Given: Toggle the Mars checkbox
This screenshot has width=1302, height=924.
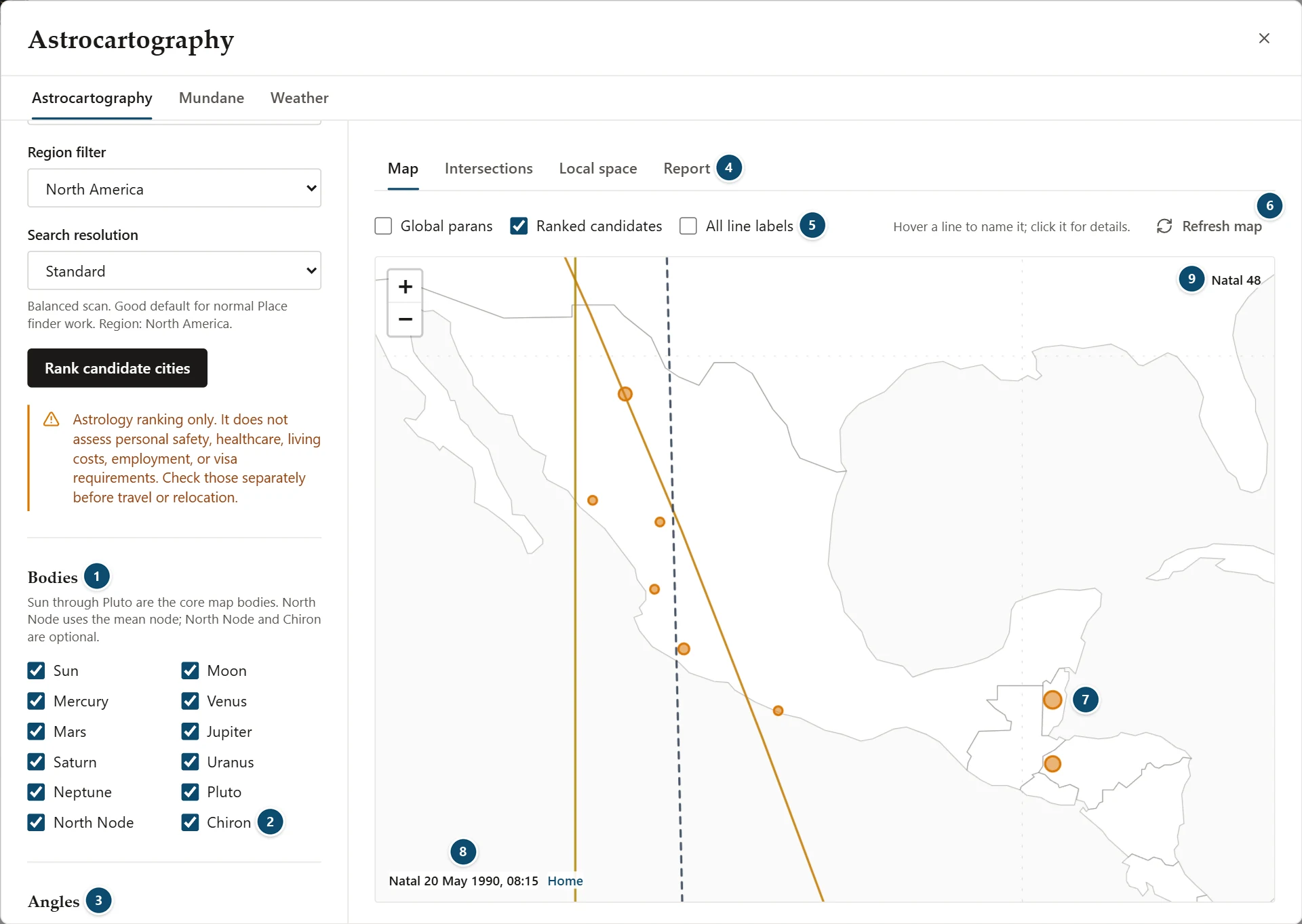Looking at the screenshot, I should tap(36, 731).
